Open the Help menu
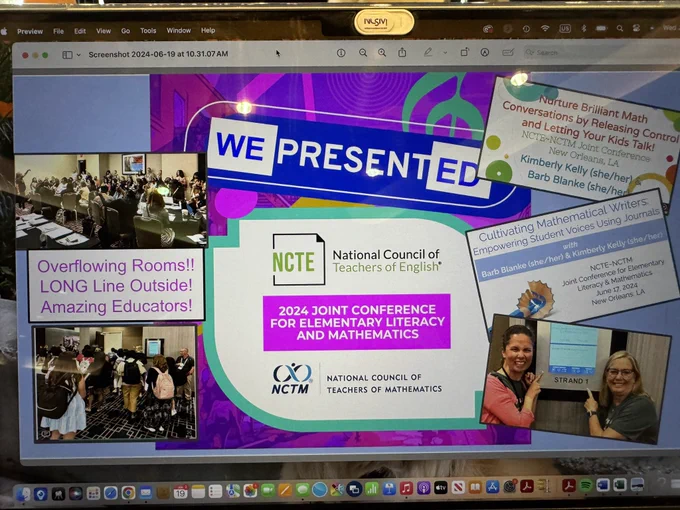This screenshot has height=510, width=680. 208,30
